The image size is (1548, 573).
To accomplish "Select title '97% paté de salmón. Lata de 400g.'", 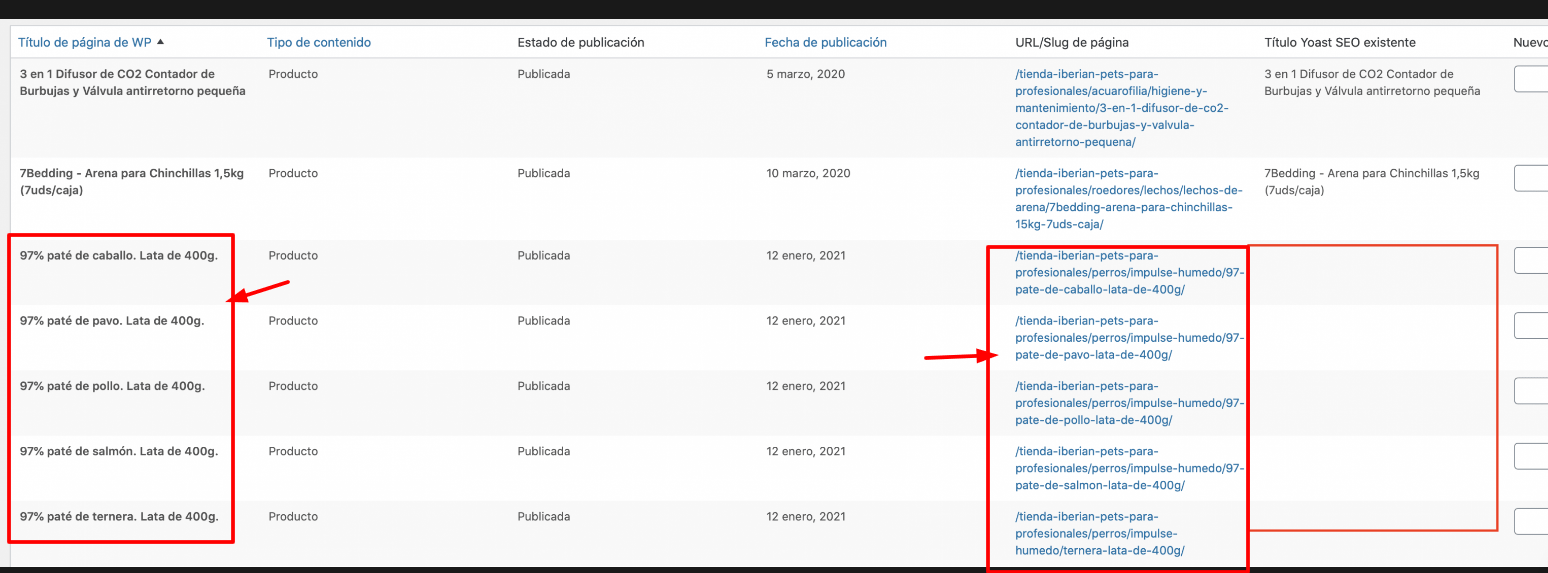I will (118, 451).
